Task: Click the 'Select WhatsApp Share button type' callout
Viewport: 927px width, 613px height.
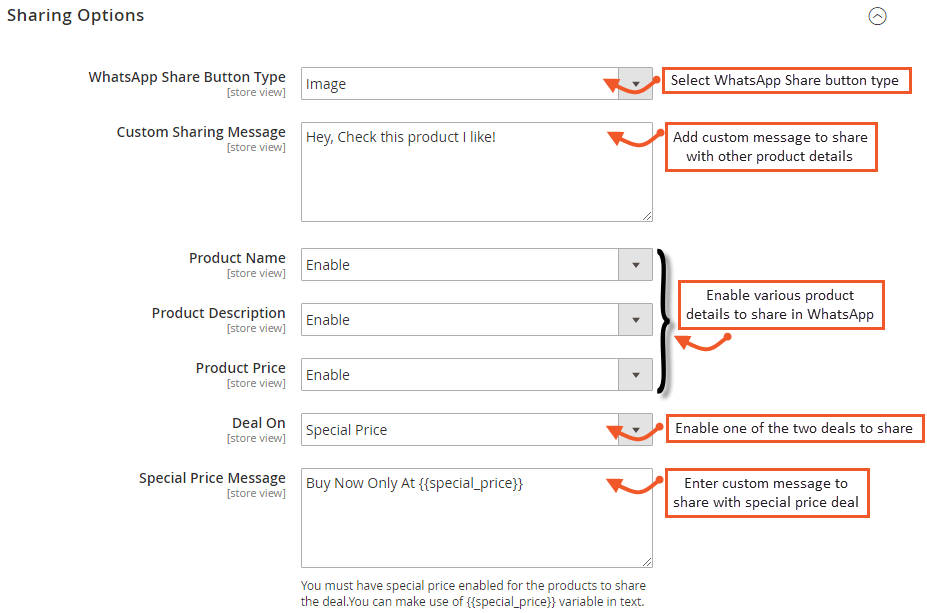Action: tap(785, 80)
